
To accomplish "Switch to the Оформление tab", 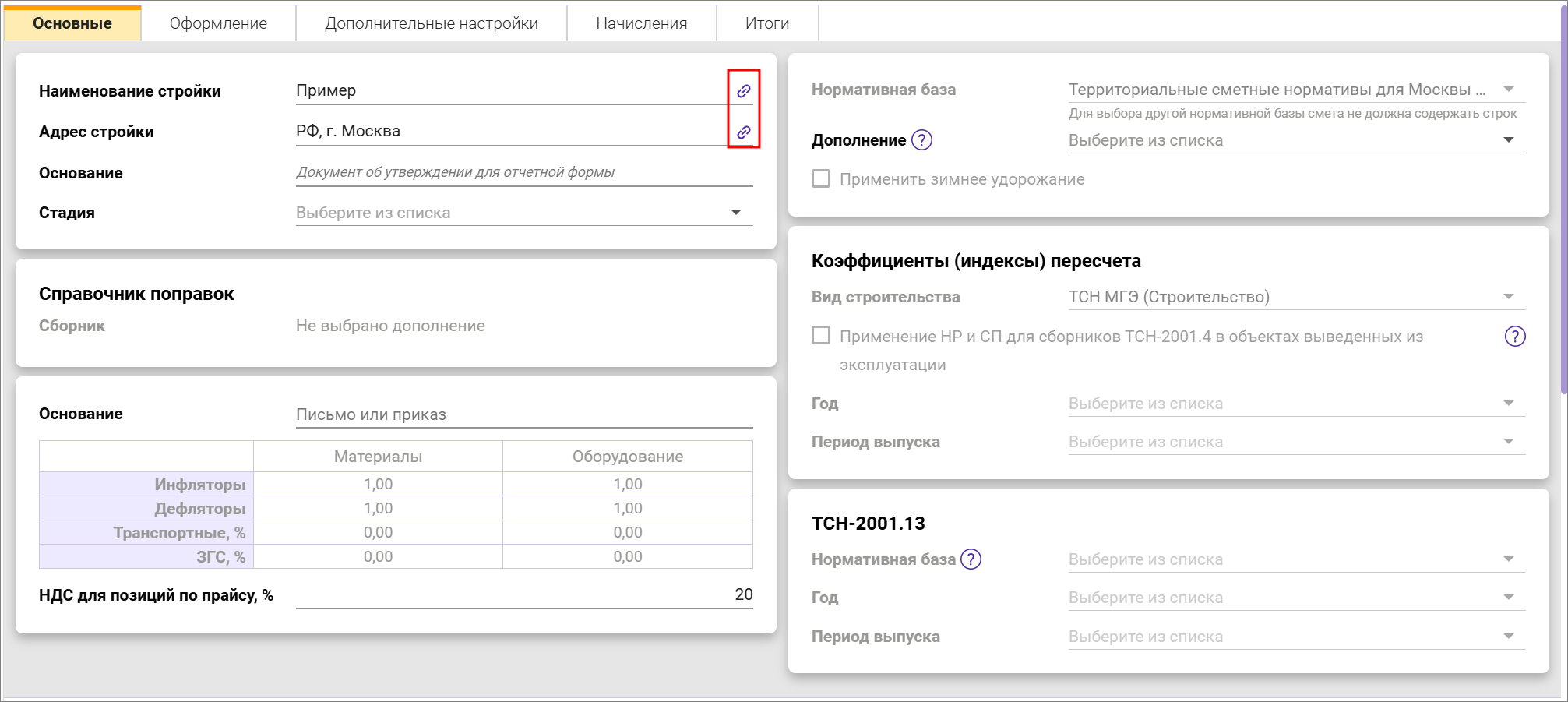I will (218, 23).
